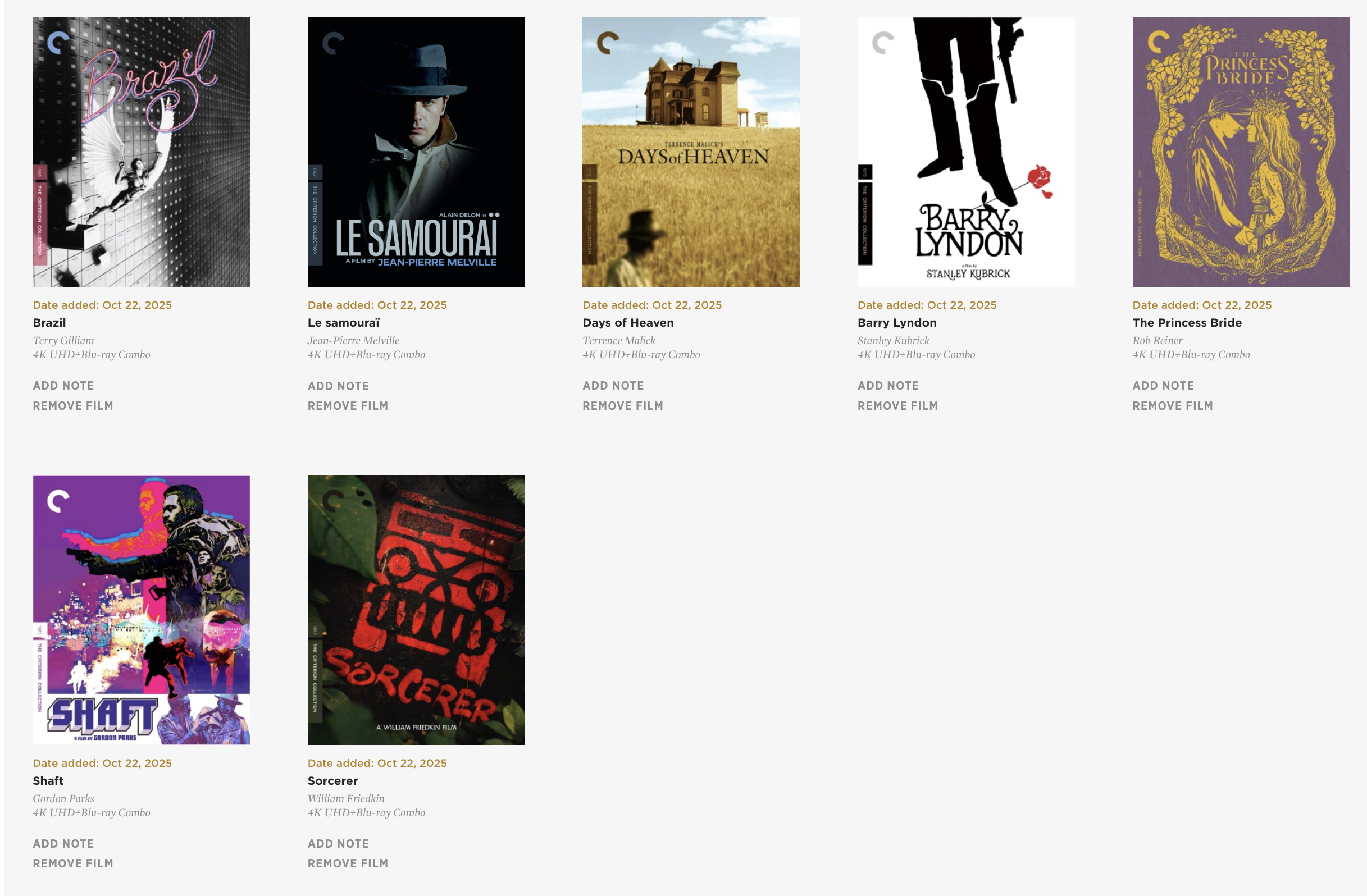Click the Sorcerer title text
The image size is (1367, 896).
[332, 780]
